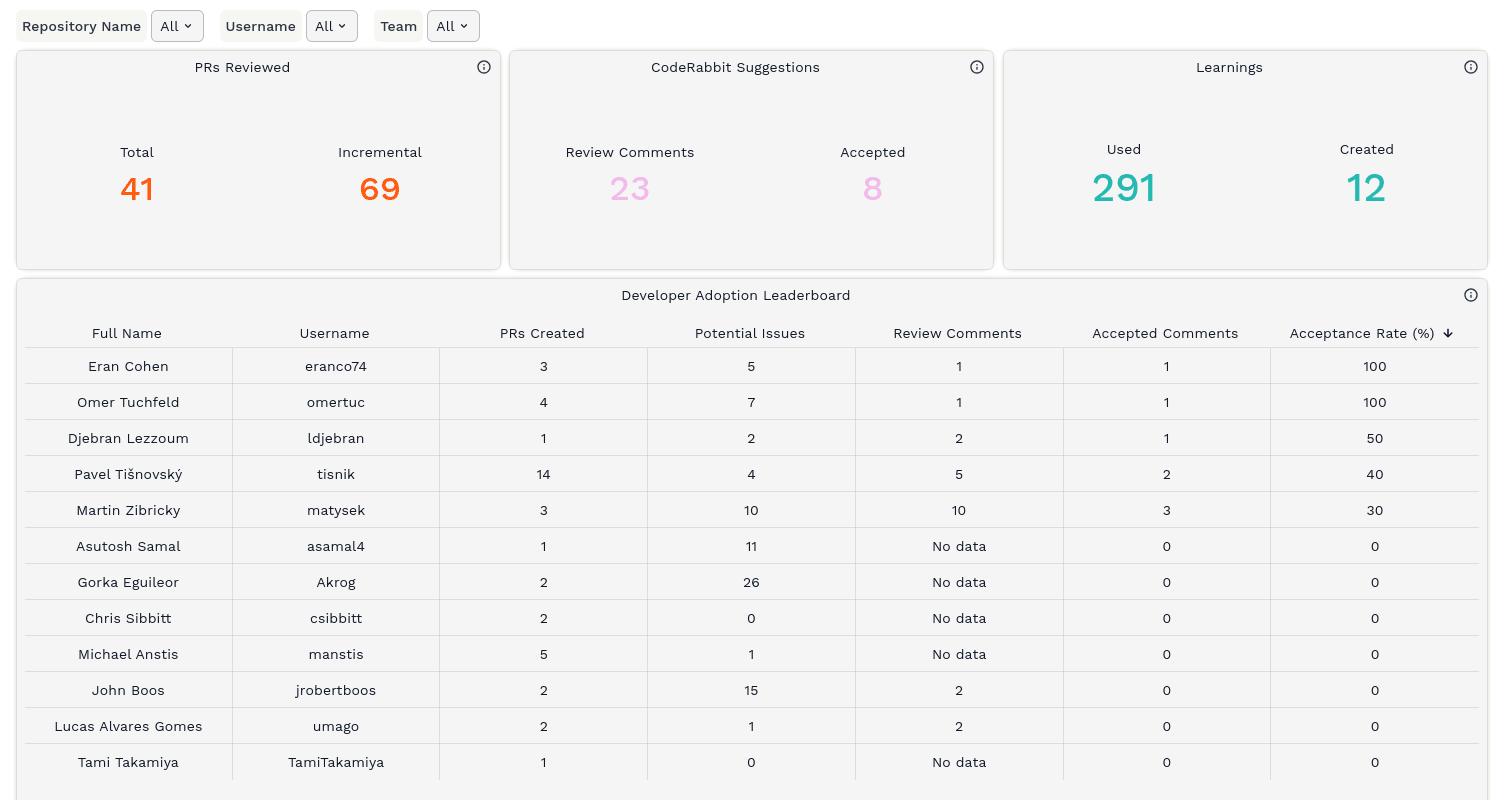Click username tisnik in the leaderboard
The image size is (1510, 800).
pos(336,474)
